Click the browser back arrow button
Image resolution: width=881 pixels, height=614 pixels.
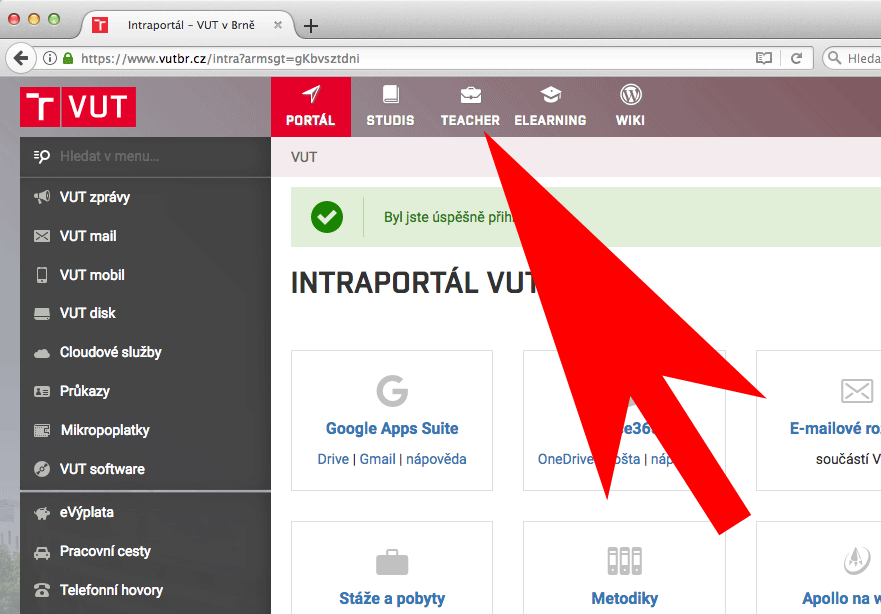pos(21,58)
